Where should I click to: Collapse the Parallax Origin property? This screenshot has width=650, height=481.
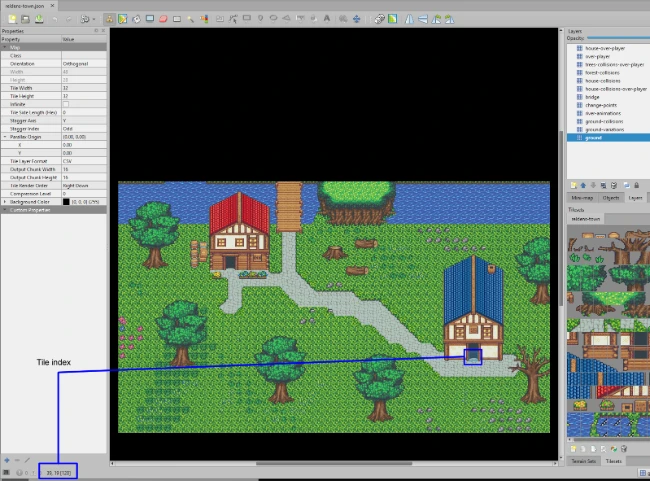click(x=5, y=136)
